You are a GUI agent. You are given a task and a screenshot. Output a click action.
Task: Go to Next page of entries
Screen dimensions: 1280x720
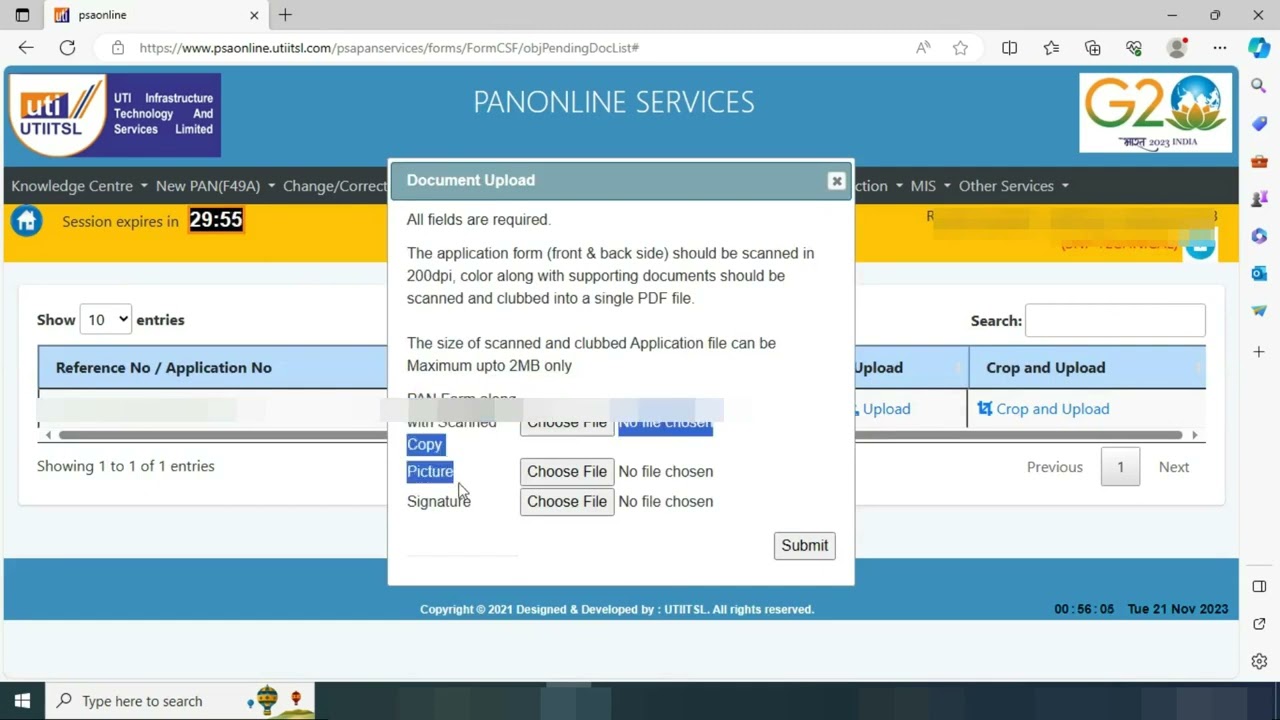1173,467
